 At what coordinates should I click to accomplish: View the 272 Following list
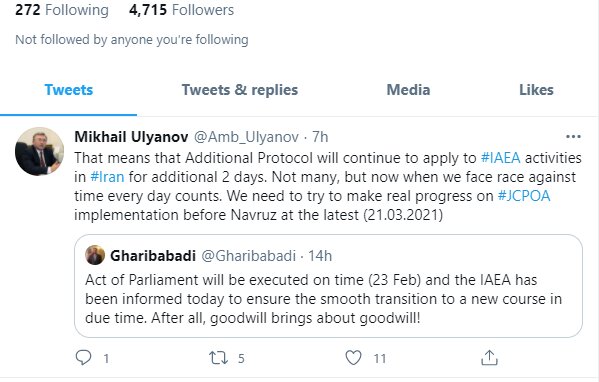(x=62, y=10)
